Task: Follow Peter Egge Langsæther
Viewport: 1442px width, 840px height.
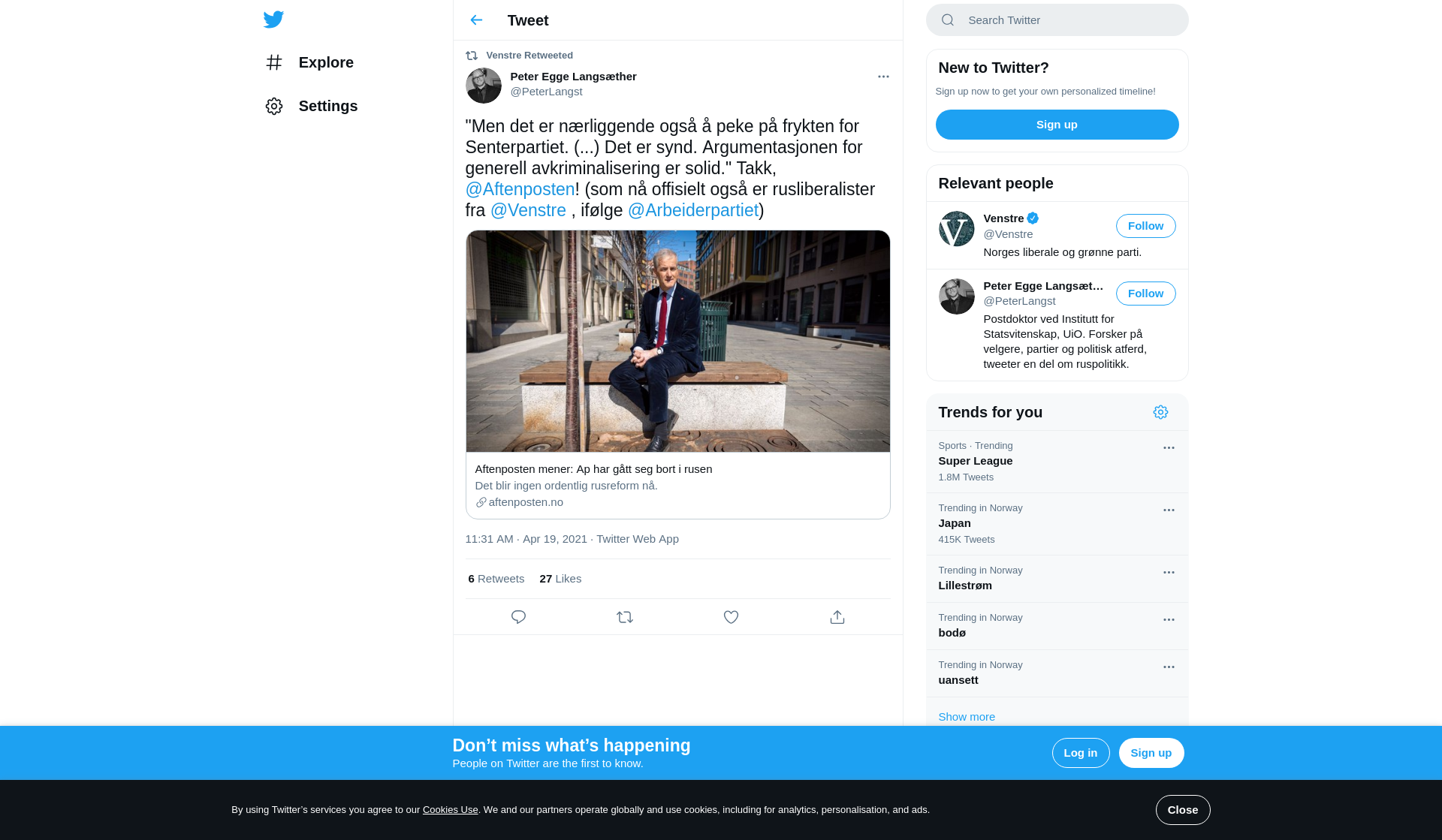Action: pos(1145,294)
